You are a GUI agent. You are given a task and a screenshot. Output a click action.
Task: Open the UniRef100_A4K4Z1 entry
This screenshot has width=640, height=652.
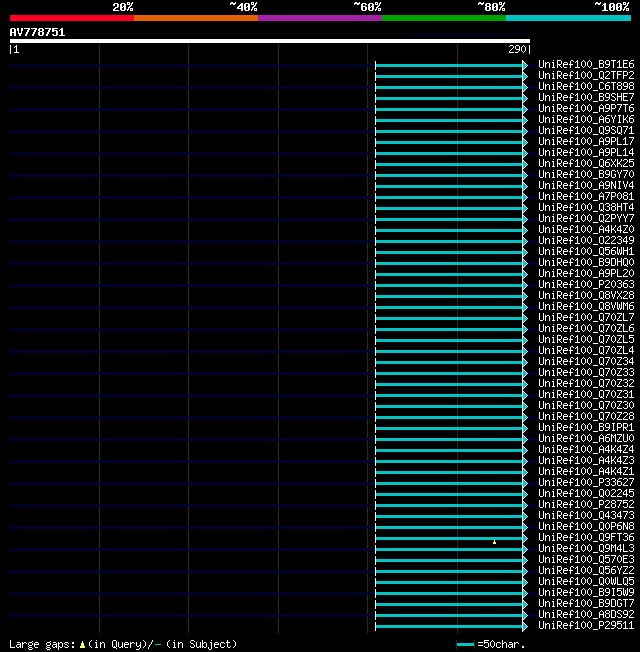point(586,472)
